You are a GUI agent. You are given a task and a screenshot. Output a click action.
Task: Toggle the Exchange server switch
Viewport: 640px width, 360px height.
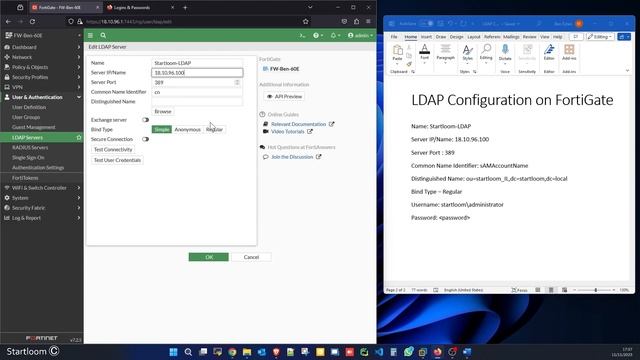point(145,120)
